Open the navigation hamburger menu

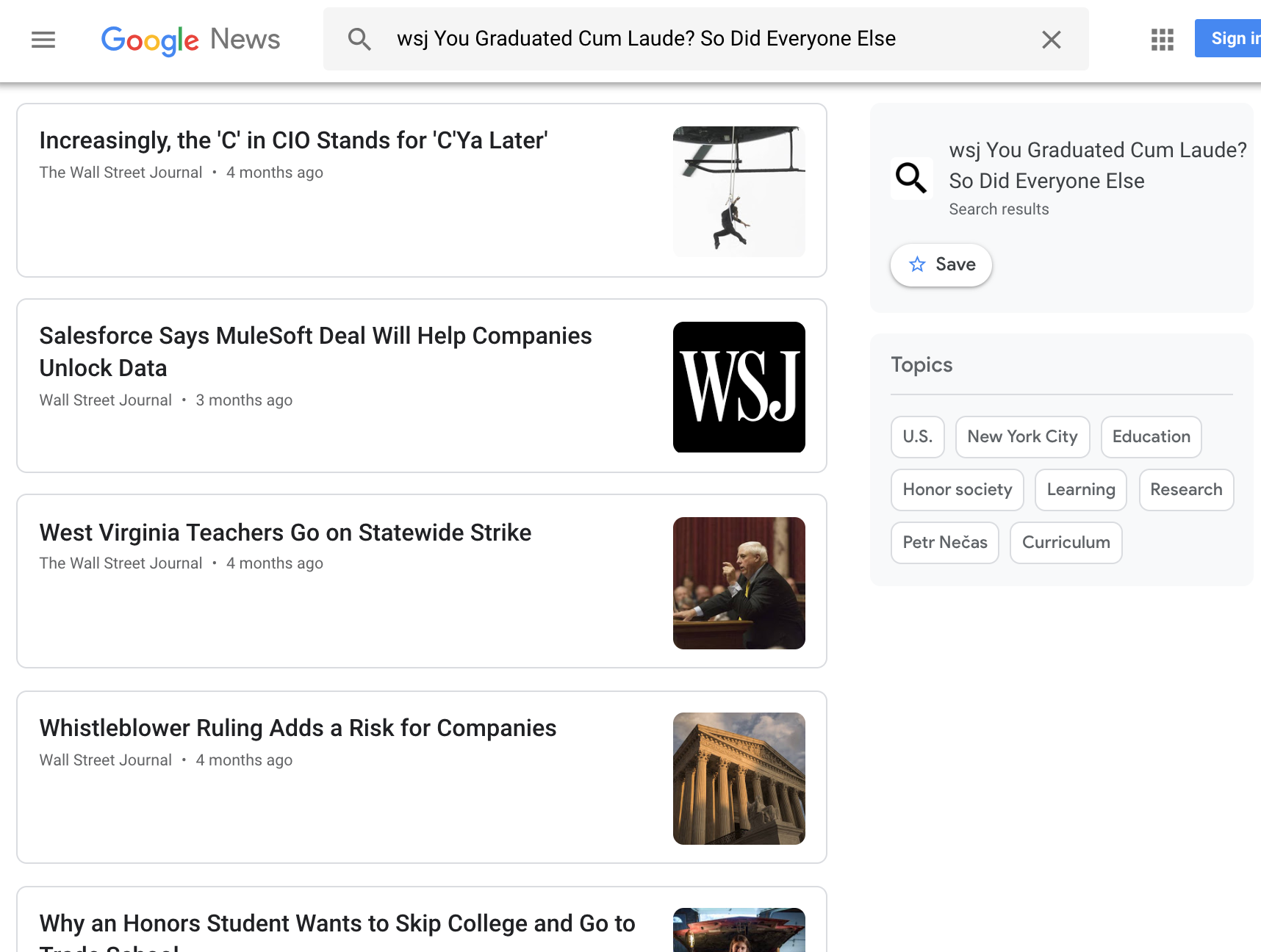[x=43, y=39]
